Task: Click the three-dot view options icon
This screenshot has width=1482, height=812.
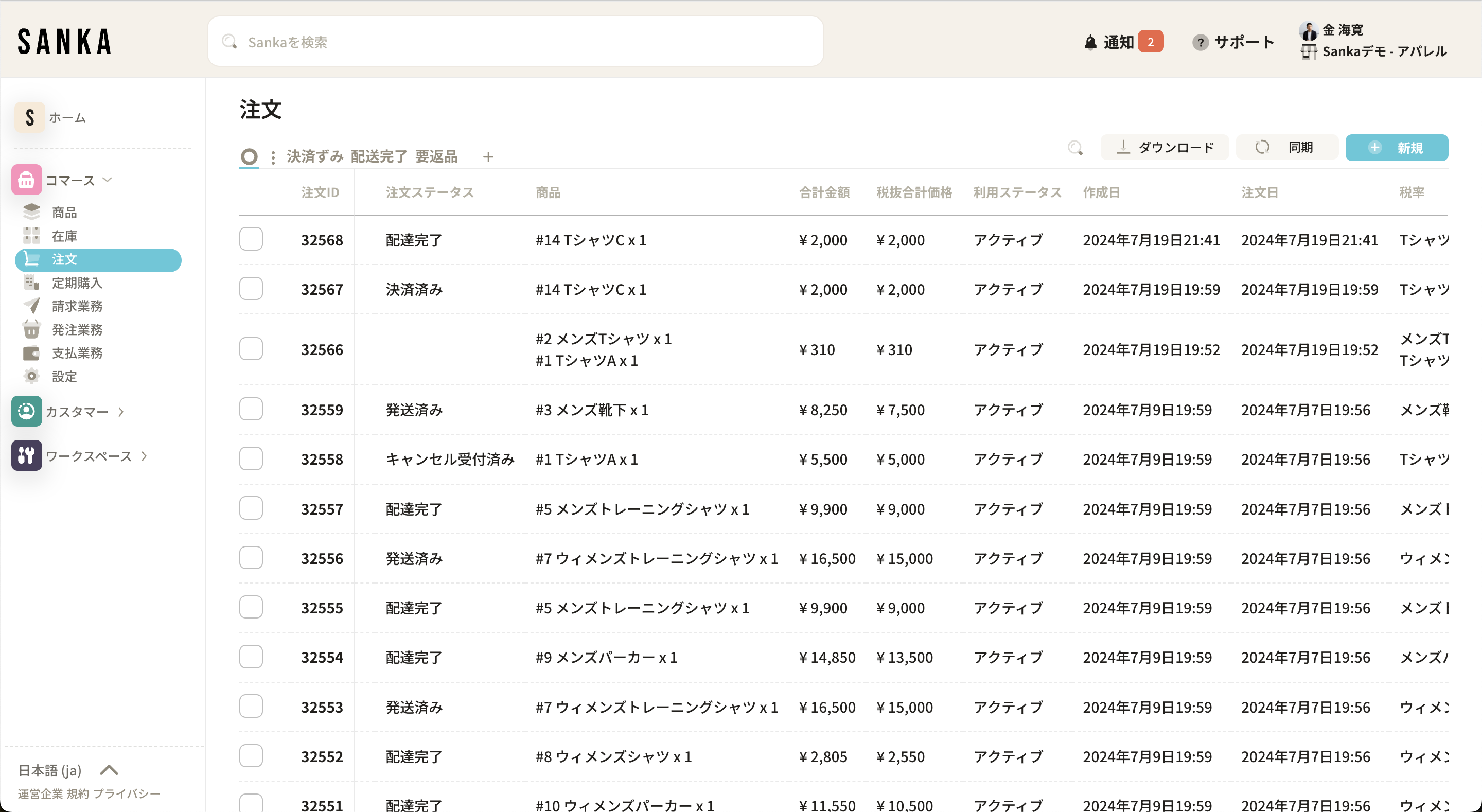Action: 273,156
